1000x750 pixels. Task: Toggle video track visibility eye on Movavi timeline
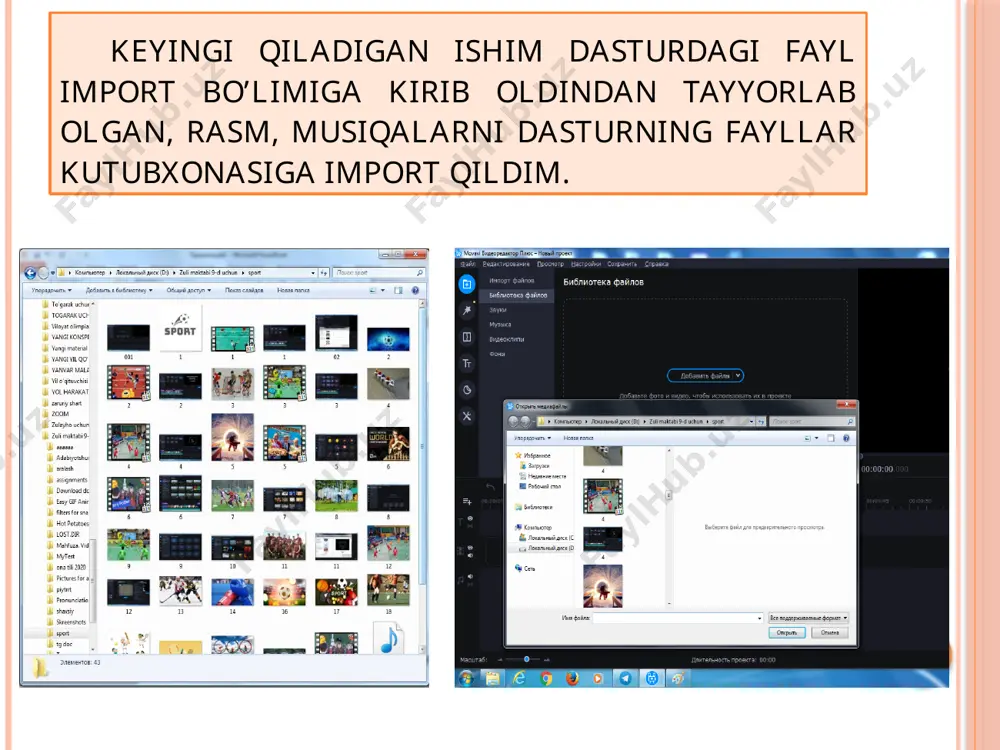tap(471, 547)
